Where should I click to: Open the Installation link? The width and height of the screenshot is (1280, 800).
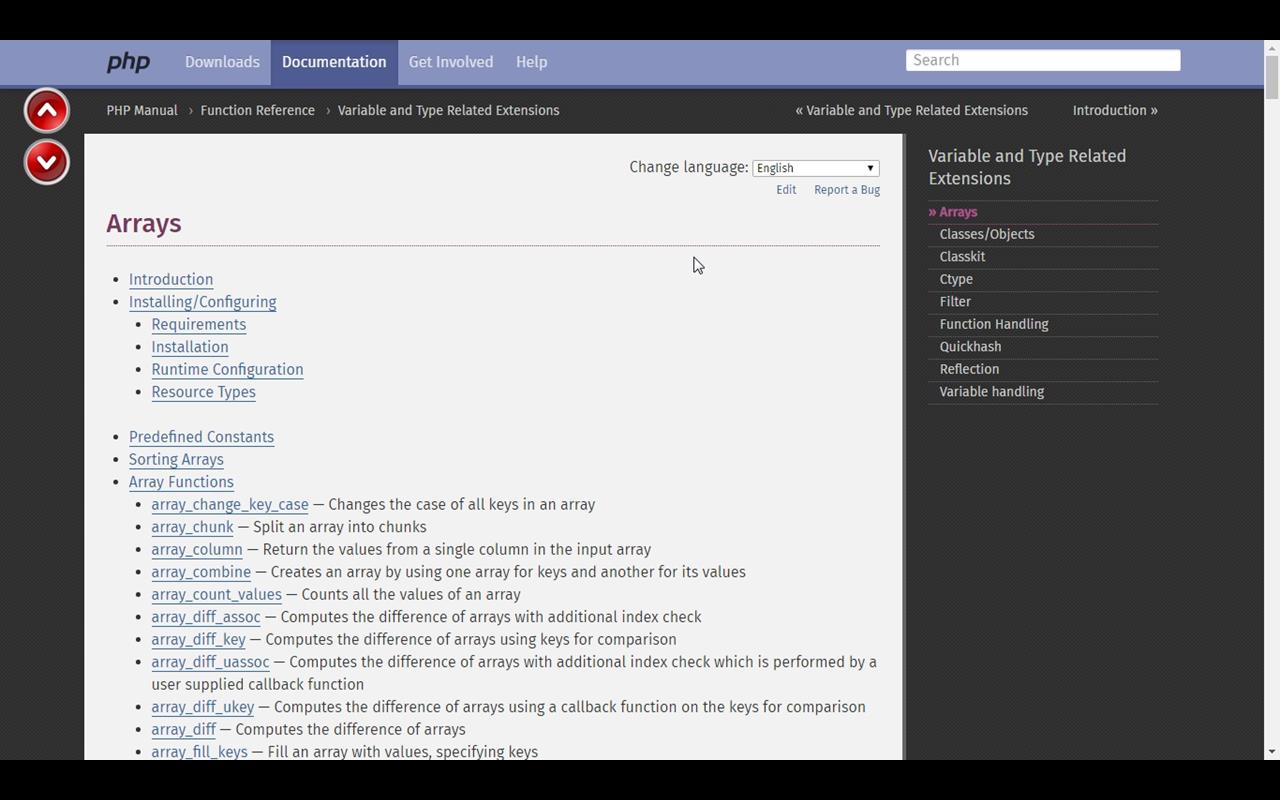[x=190, y=347]
